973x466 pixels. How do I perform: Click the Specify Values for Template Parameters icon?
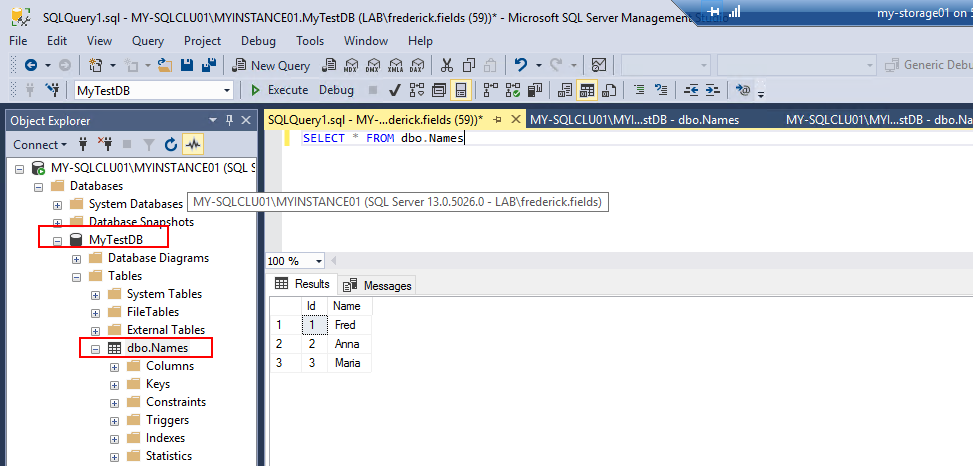(x=743, y=91)
